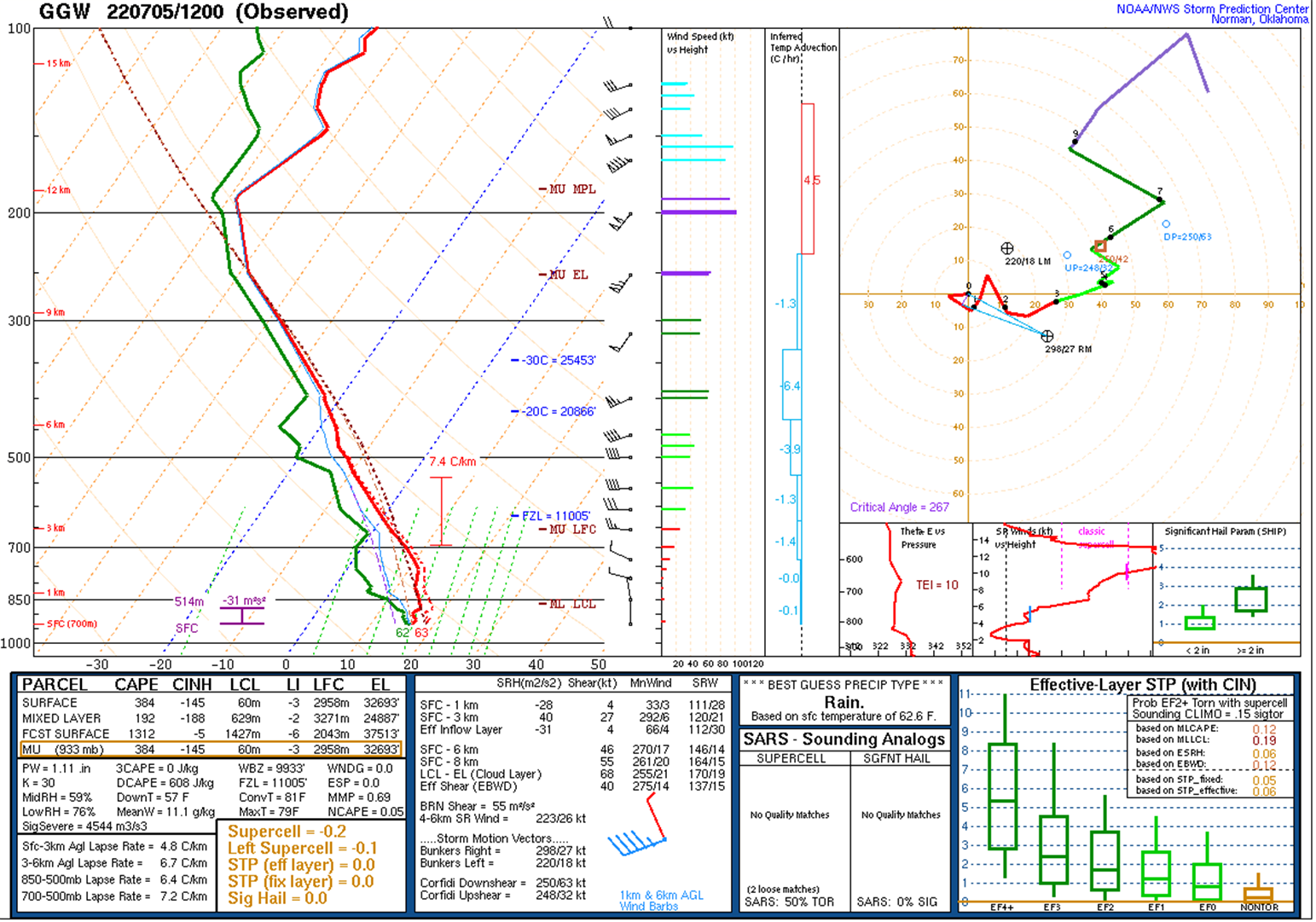Click the SFC (700m) elevation label

point(72,623)
